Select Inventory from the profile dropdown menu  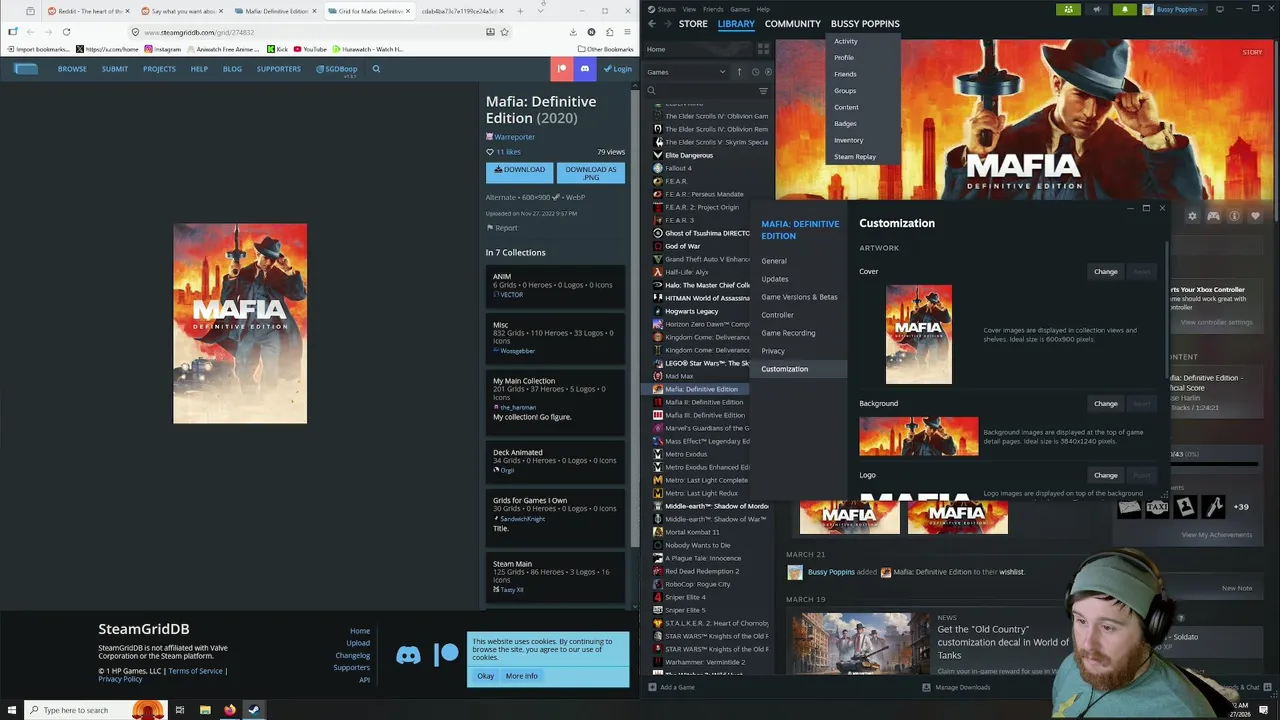point(848,140)
